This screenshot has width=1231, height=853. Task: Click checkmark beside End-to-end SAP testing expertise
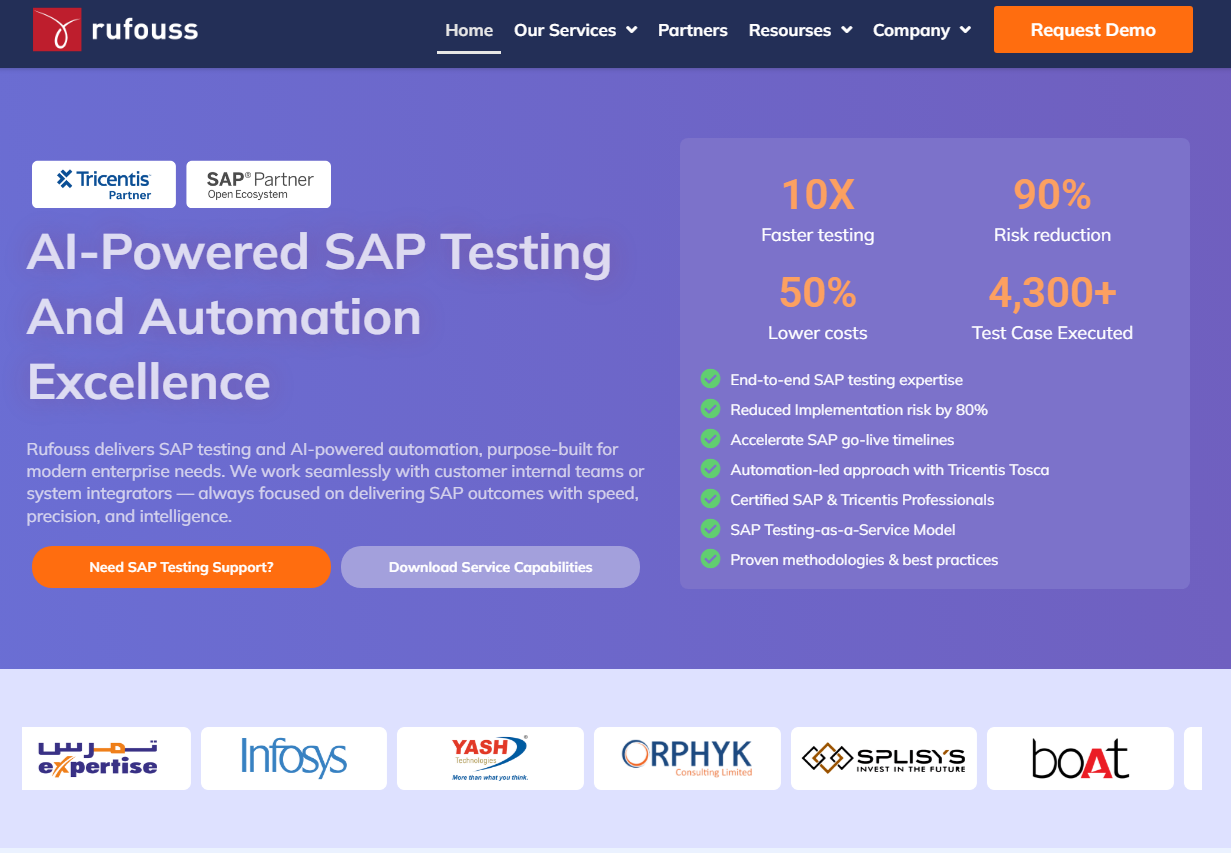[x=710, y=379]
